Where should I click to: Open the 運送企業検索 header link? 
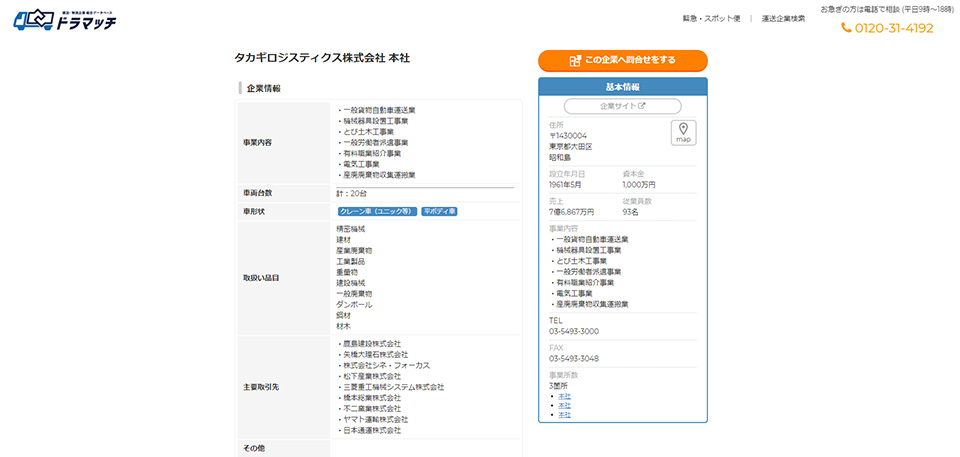[x=783, y=18]
